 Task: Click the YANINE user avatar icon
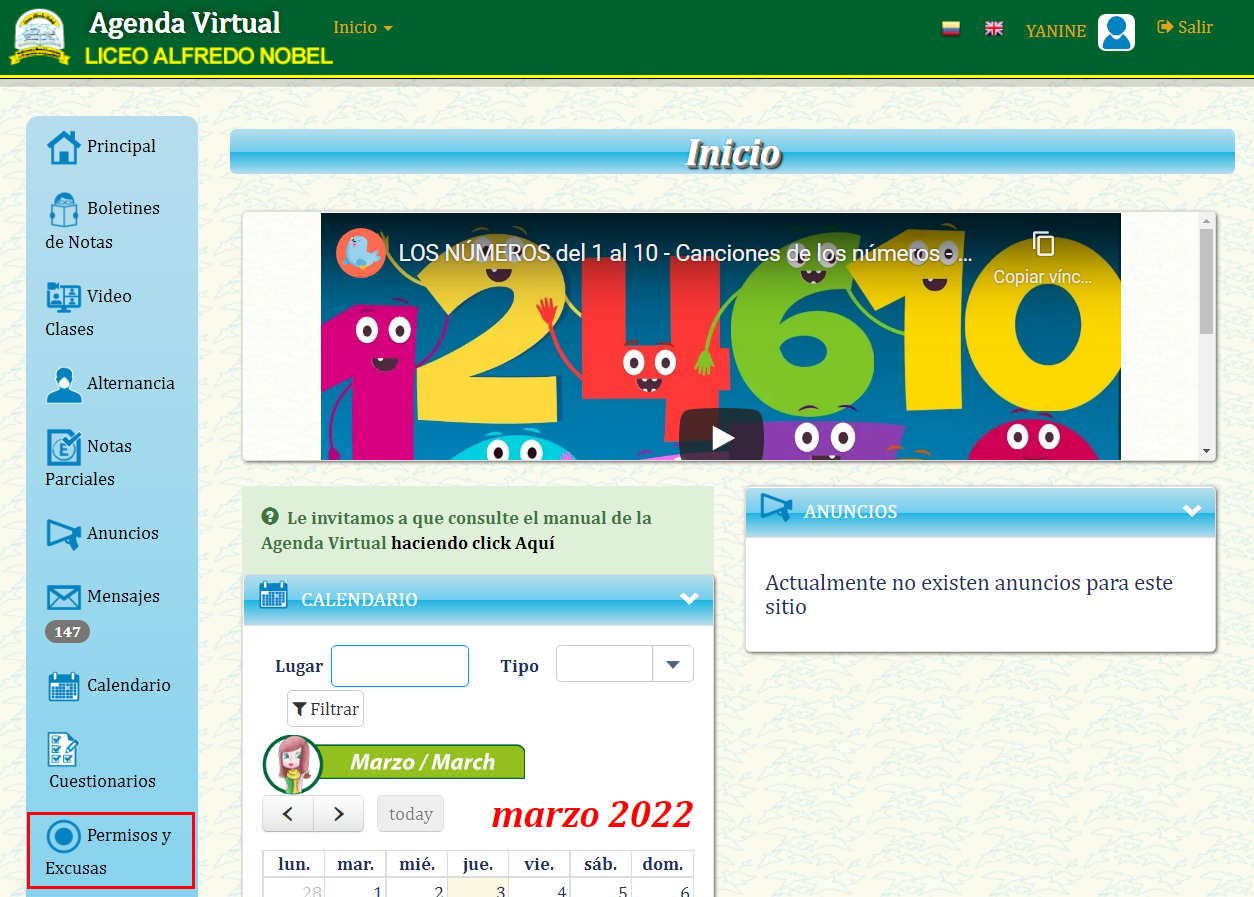click(x=1116, y=32)
